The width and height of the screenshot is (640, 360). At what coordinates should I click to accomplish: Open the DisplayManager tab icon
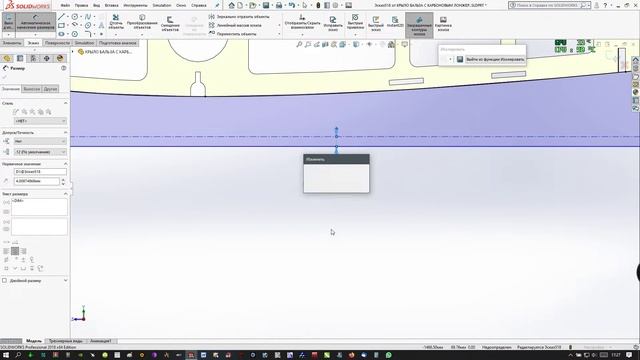pos(60,58)
